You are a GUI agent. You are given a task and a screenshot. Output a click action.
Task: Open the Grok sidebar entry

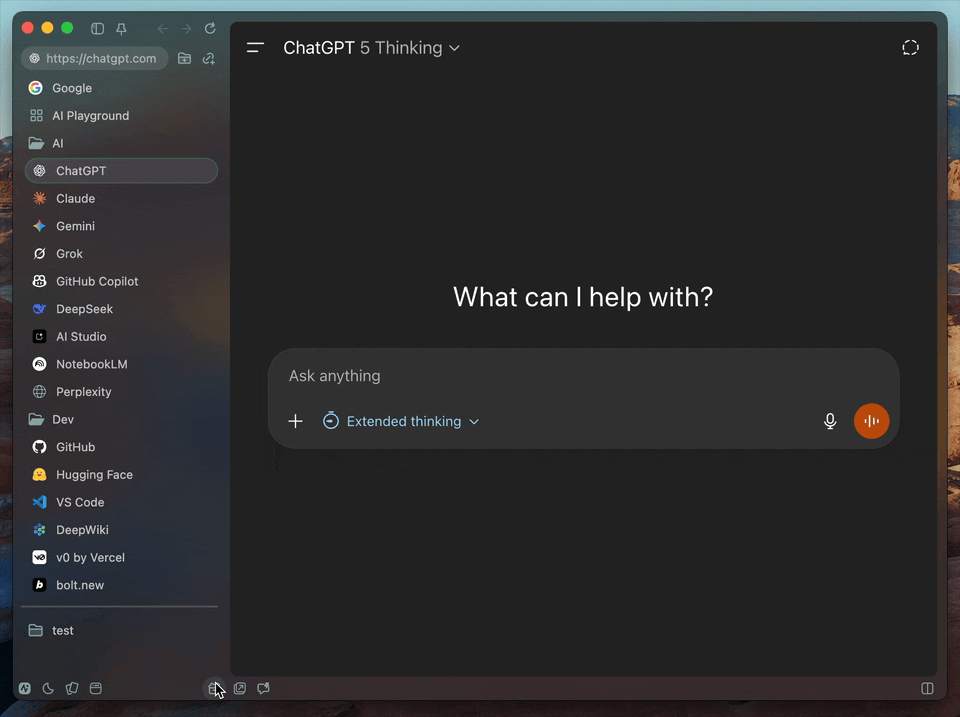click(x=121, y=253)
